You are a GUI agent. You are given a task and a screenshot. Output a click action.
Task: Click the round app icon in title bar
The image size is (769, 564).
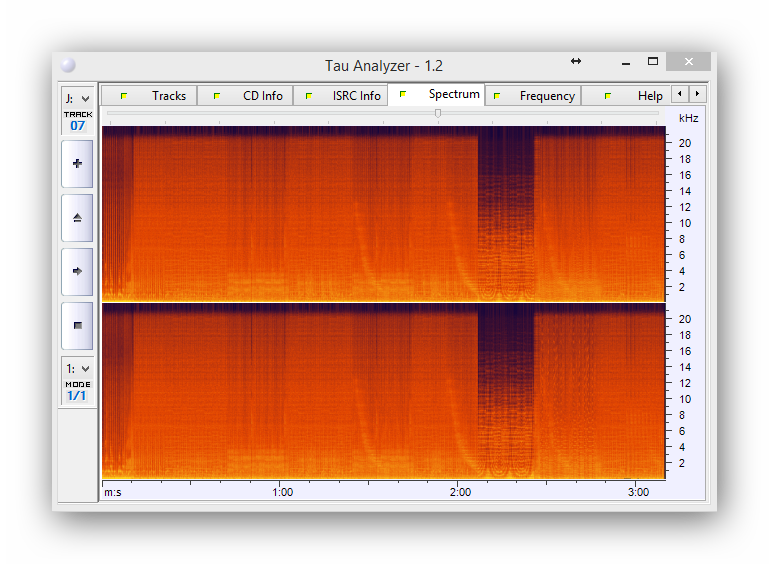coord(68,65)
